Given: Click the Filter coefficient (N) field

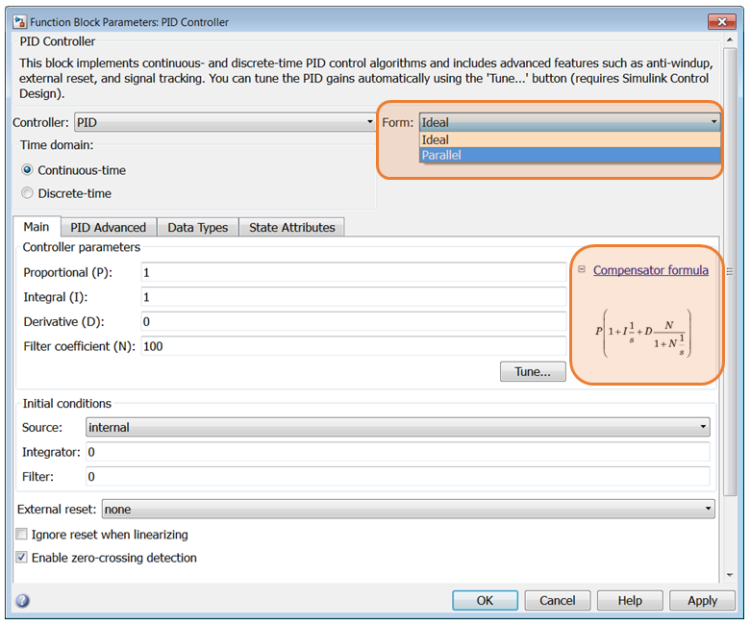Looking at the screenshot, I should [x=353, y=346].
